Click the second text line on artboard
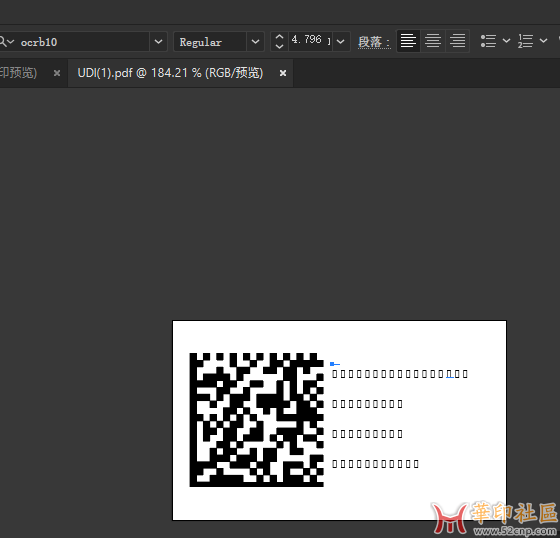This screenshot has height=538, width=560. 368,404
